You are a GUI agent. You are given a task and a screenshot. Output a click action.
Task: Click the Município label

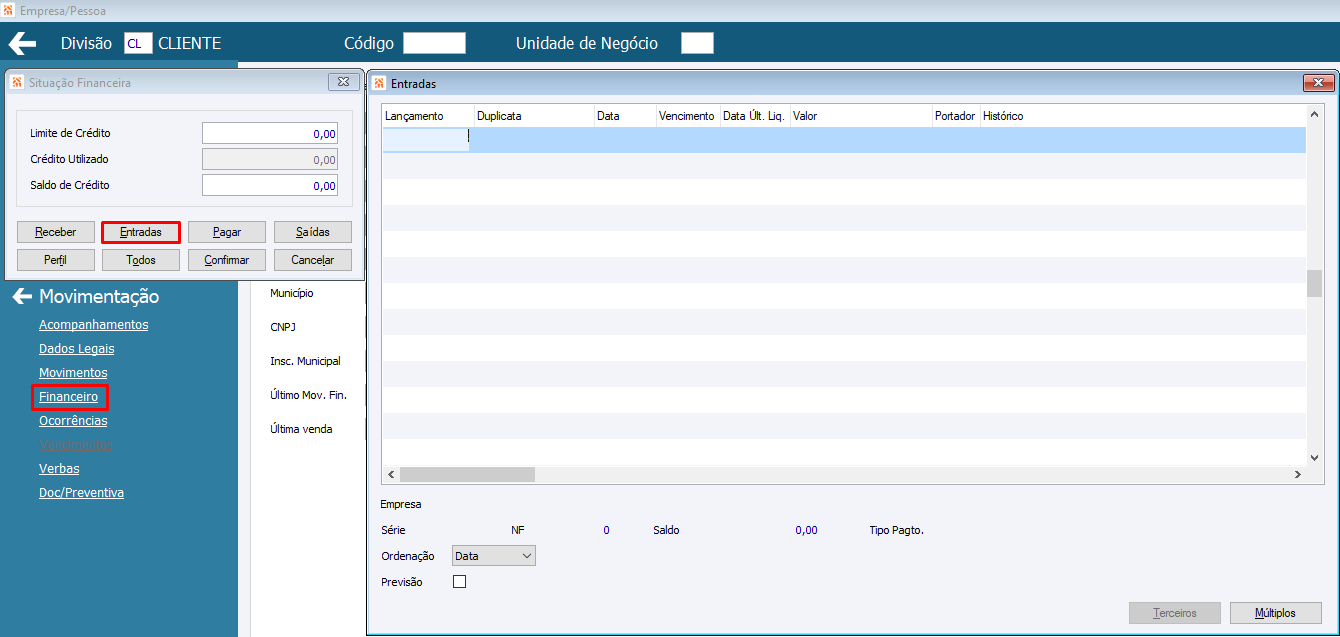[x=292, y=293]
